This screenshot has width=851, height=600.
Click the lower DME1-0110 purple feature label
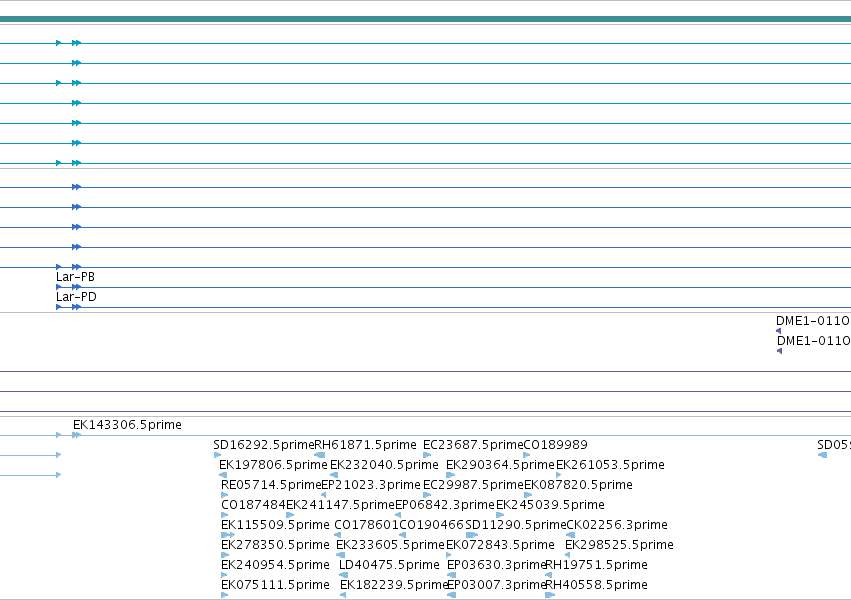tap(814, 341)
